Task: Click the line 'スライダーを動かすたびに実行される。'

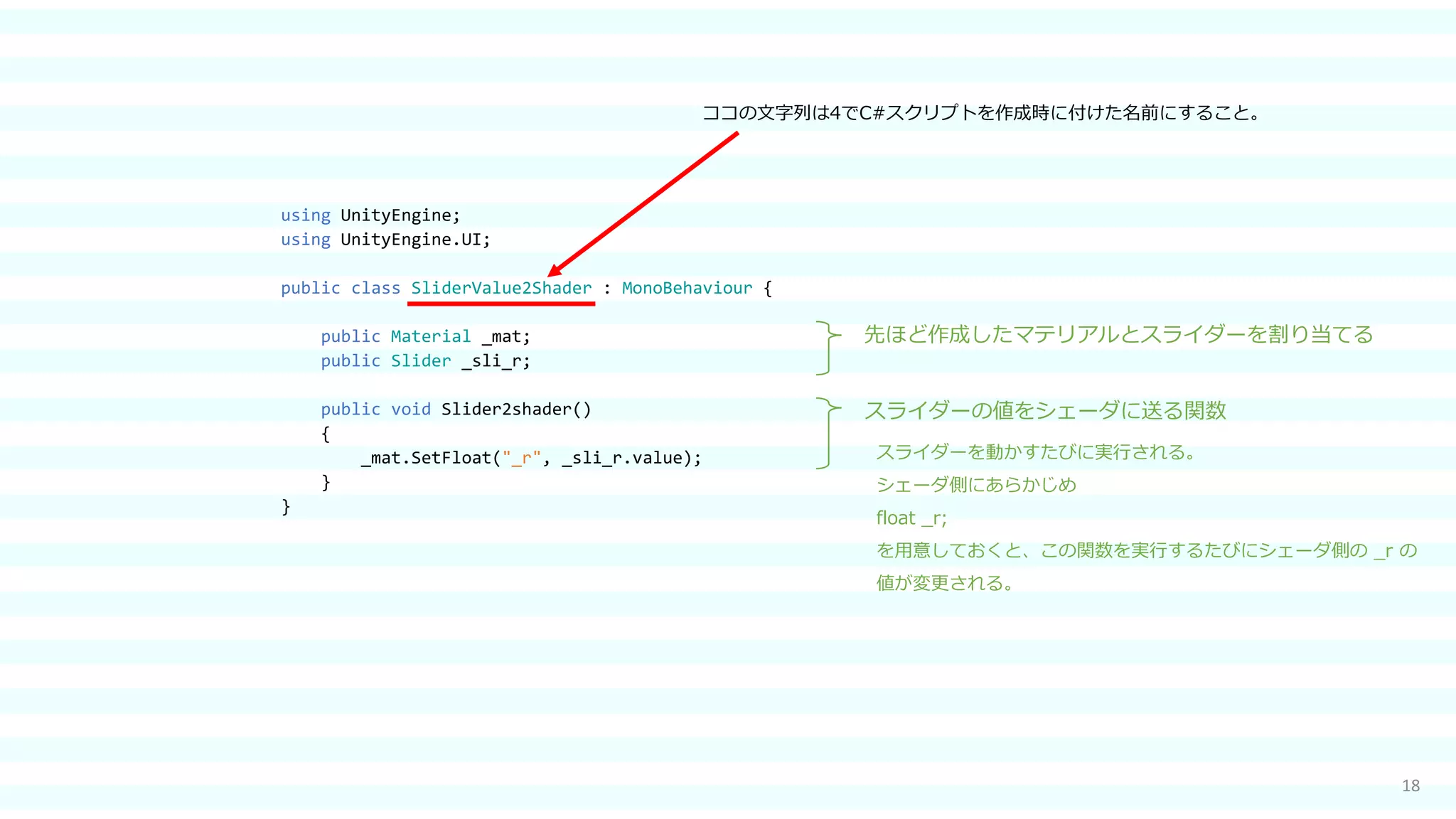Action: point(1039,451)
